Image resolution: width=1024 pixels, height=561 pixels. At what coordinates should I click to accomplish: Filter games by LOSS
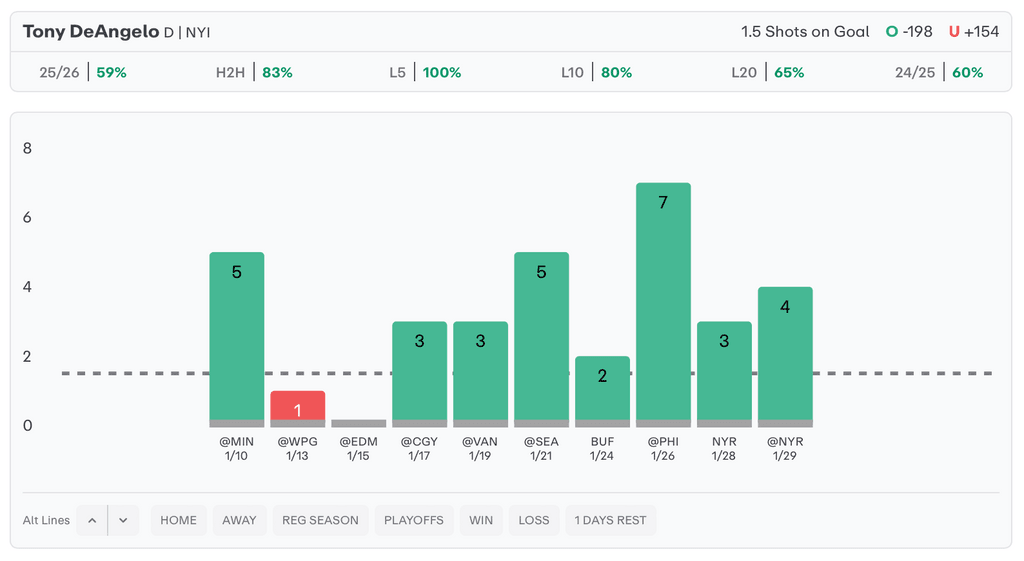534,520
